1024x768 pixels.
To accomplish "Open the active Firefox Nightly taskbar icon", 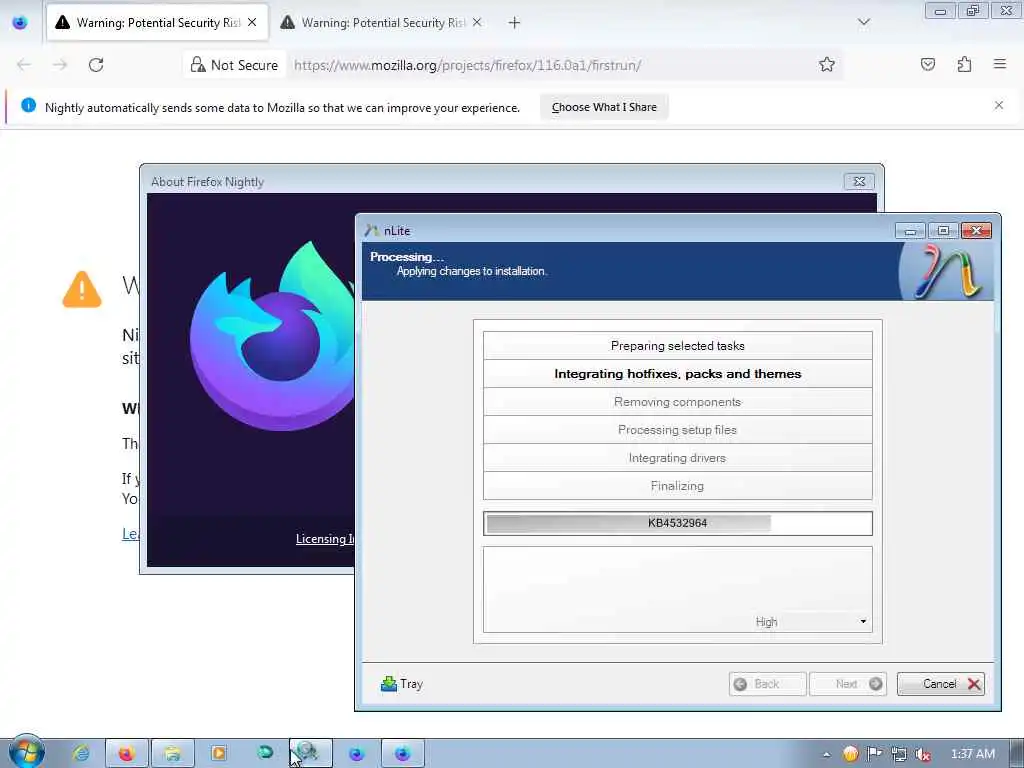I will (403, 754).
